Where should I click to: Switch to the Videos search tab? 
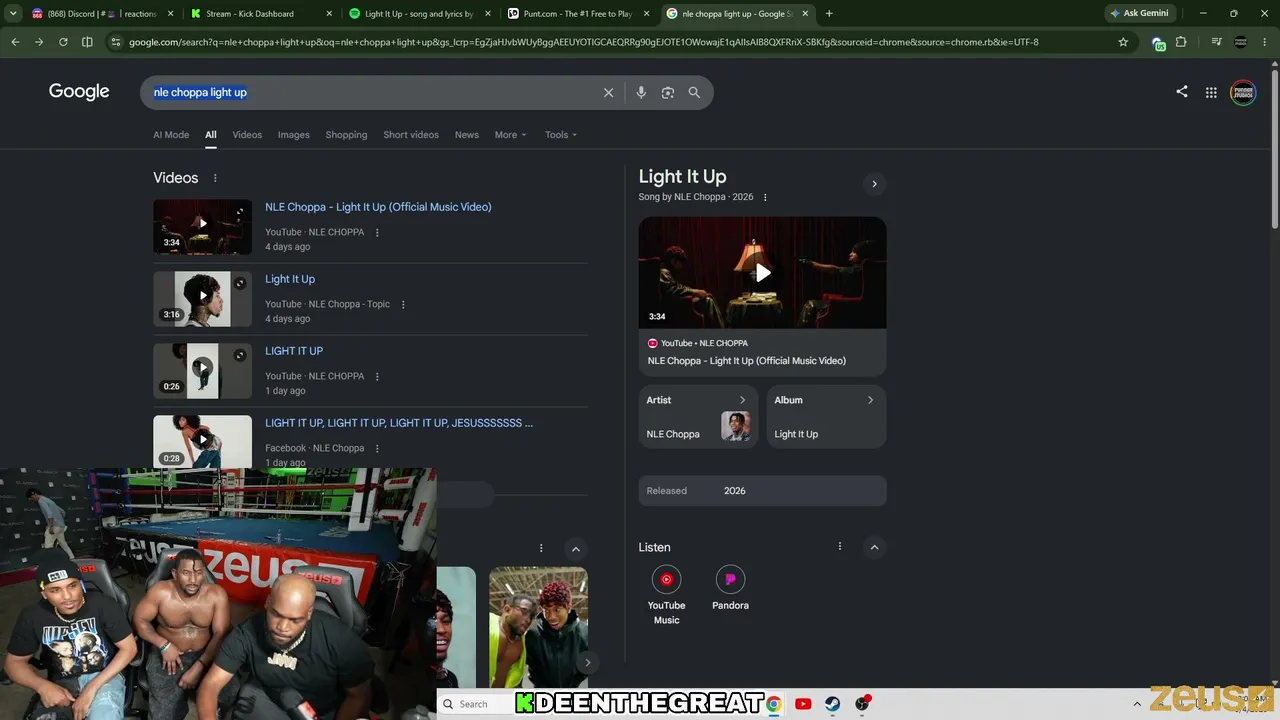pyautogui.click(x=247, y=135)
